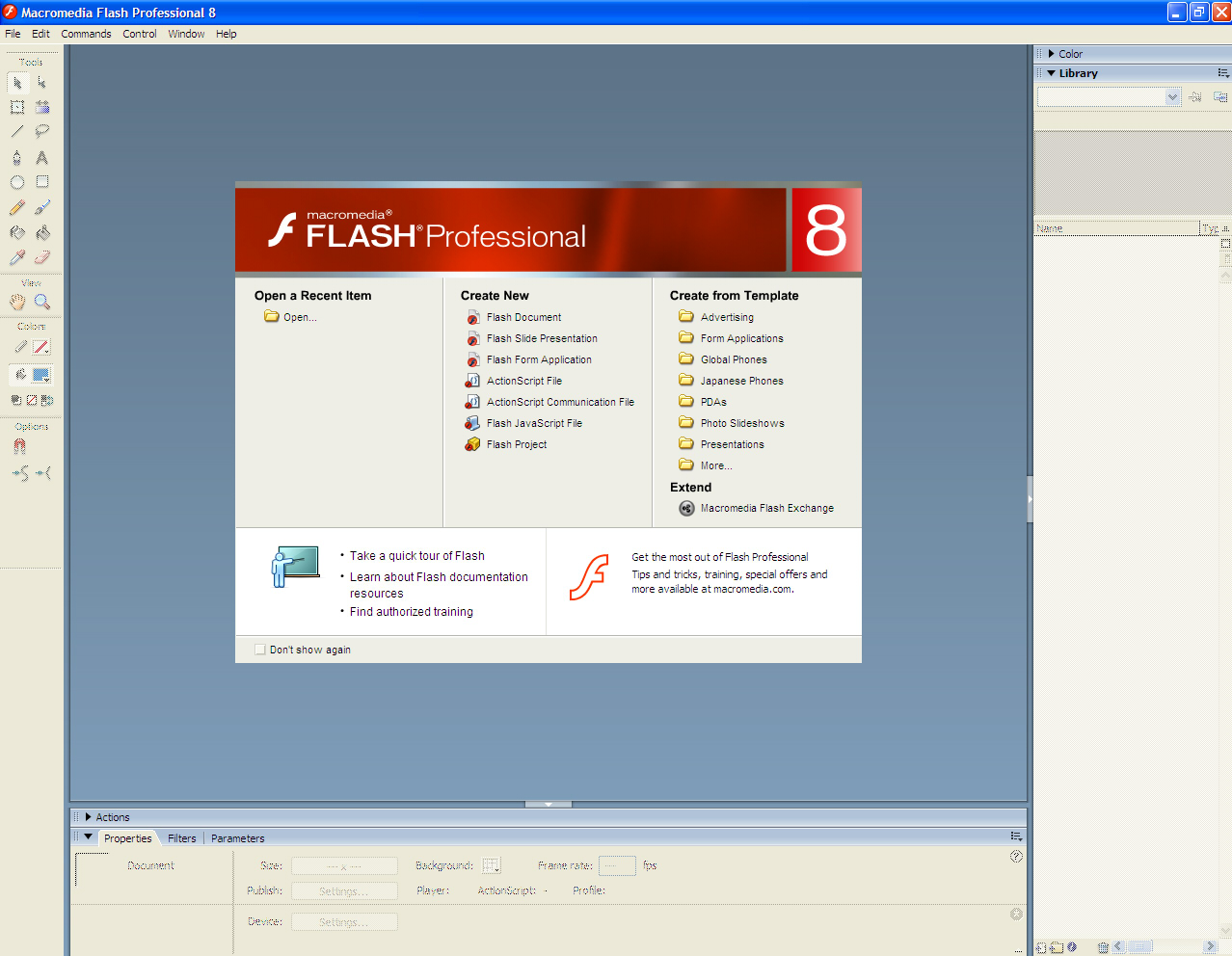1232x956 pixels.
Task: Click the Pin current library icon
Action: [1195, 96]
